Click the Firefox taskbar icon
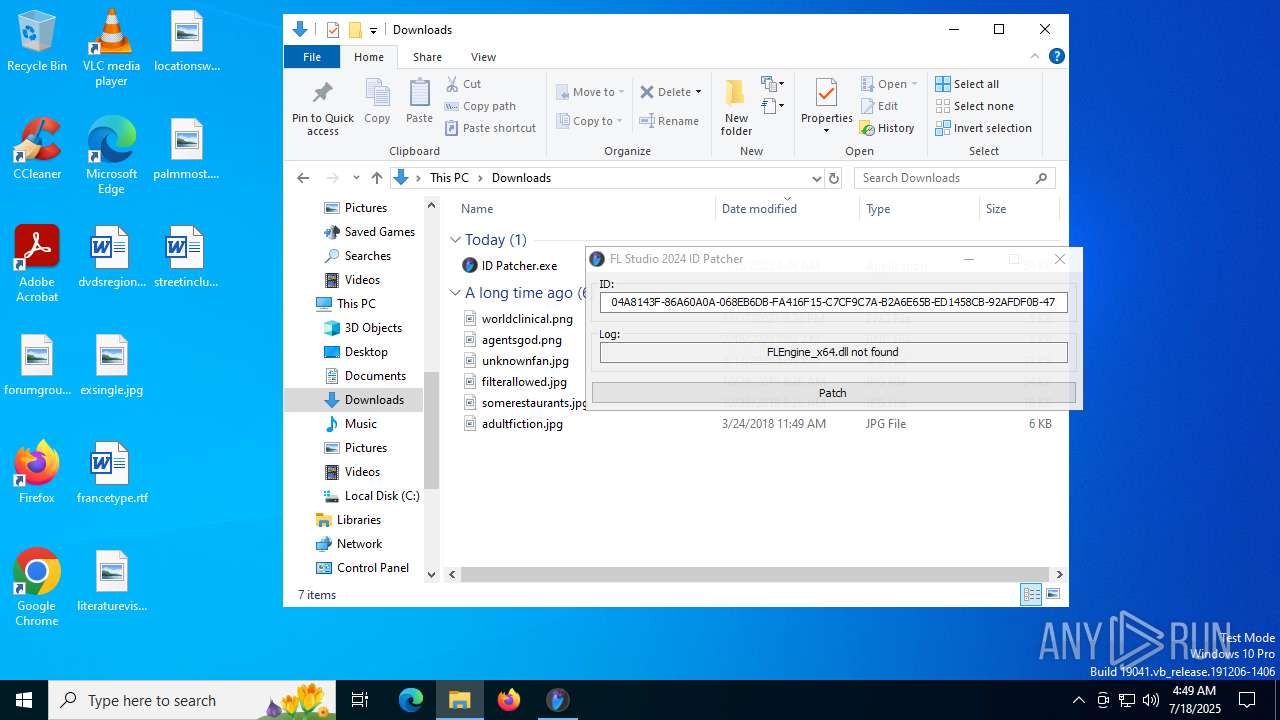Viewport: 1280px width, 720px height. pos(509,700)
